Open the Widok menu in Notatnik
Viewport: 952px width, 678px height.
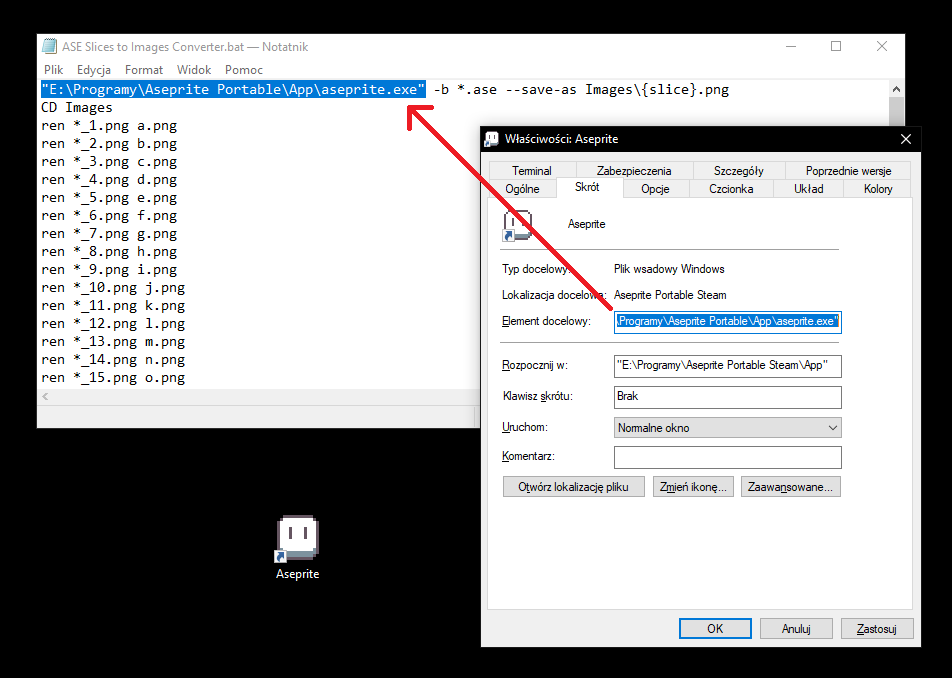[194, 70]
